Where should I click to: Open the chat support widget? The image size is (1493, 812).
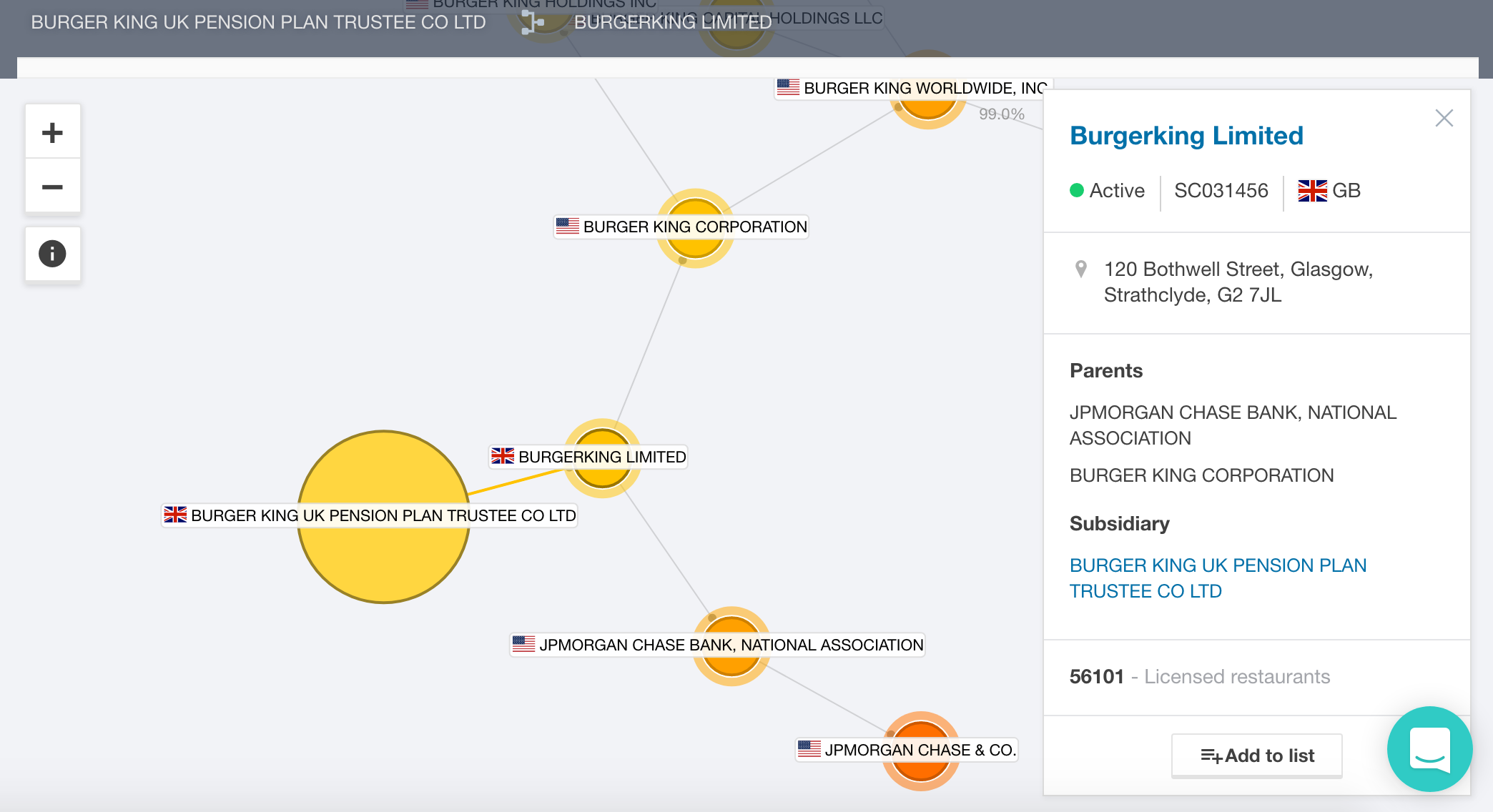1429,748
